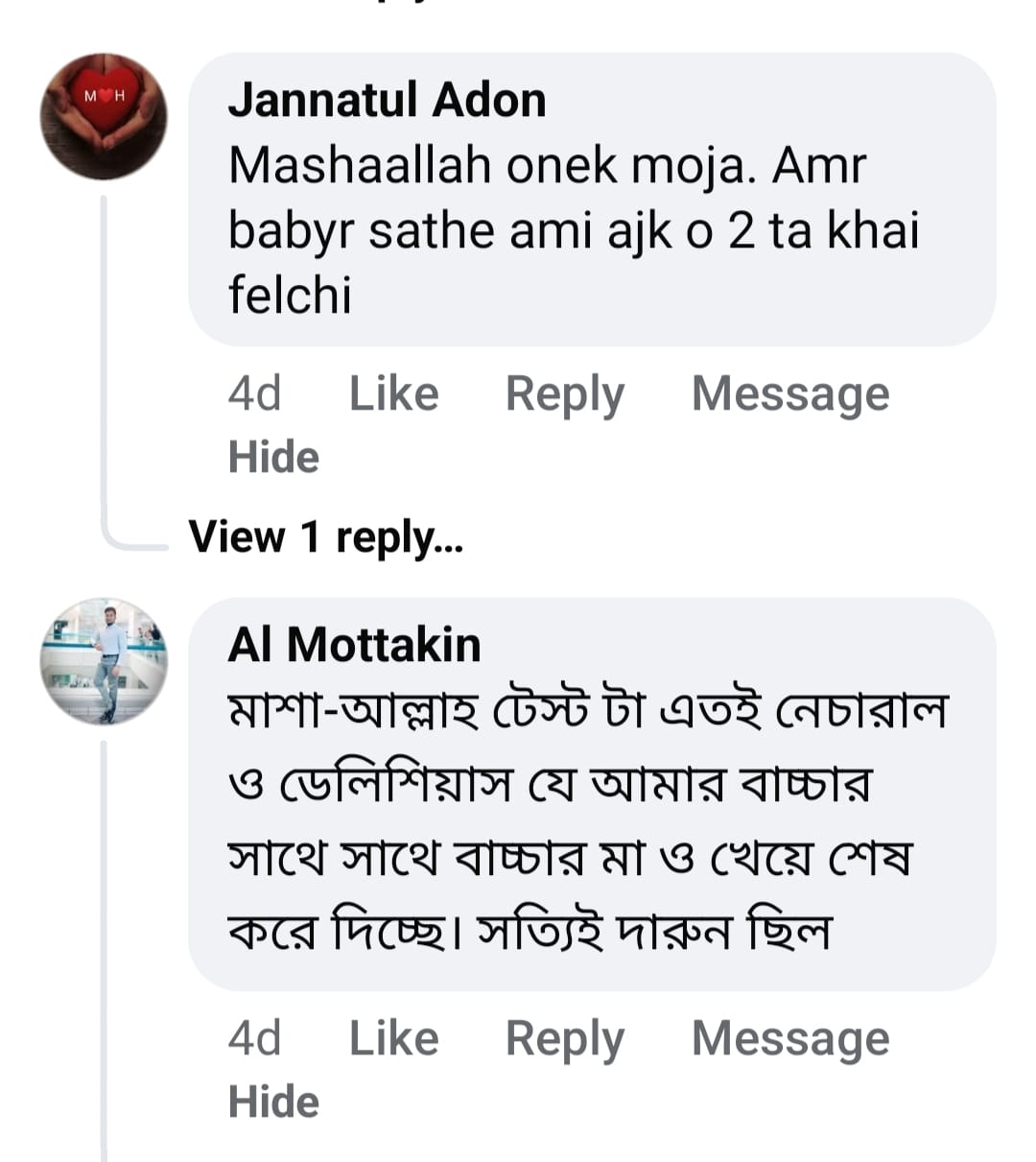Visit Jannatul Adon's profile via name

tap(387, 100)
